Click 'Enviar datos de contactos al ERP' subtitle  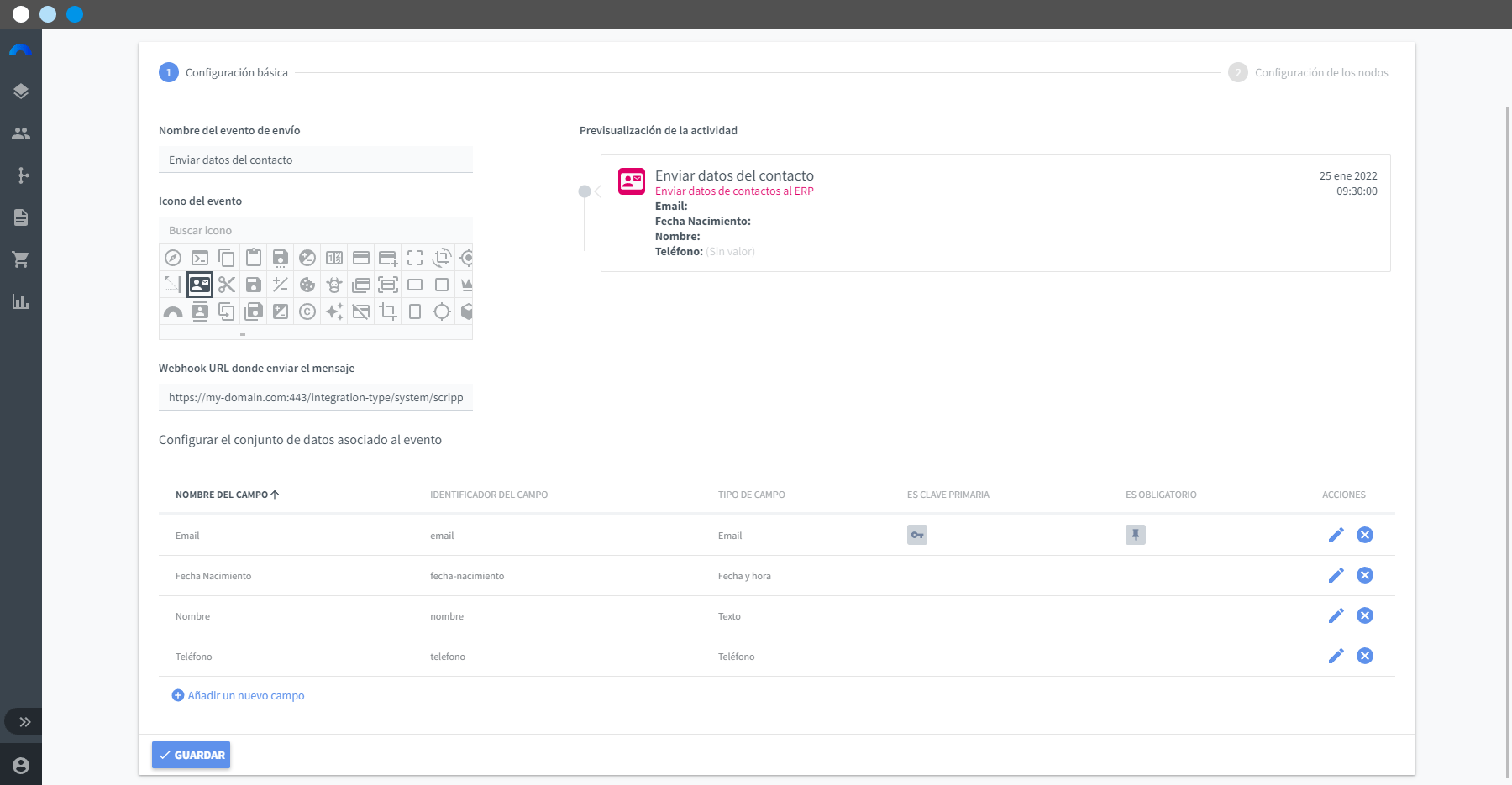pos(734,191)
